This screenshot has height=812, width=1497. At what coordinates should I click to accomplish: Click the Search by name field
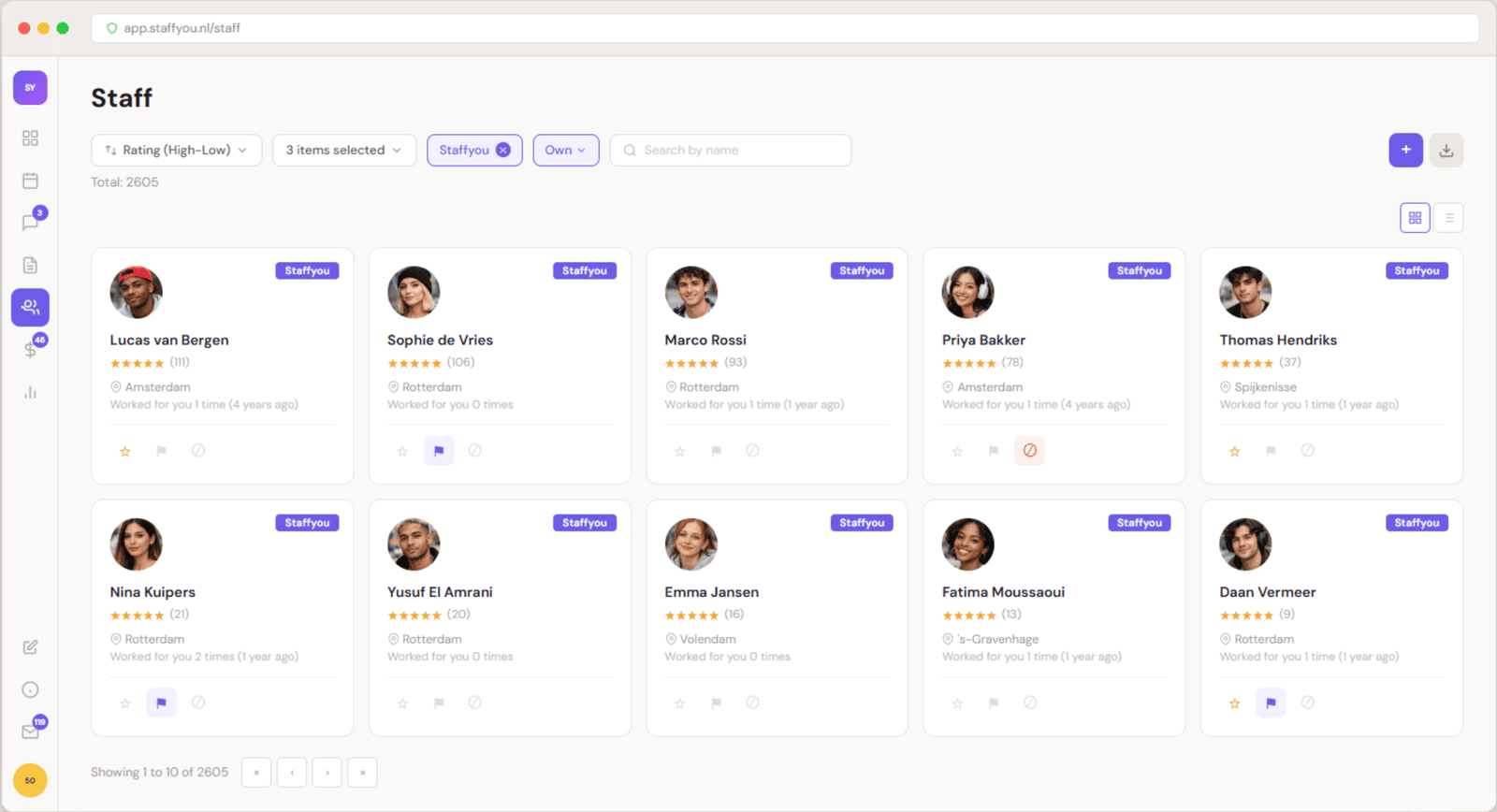click(731, 150)
